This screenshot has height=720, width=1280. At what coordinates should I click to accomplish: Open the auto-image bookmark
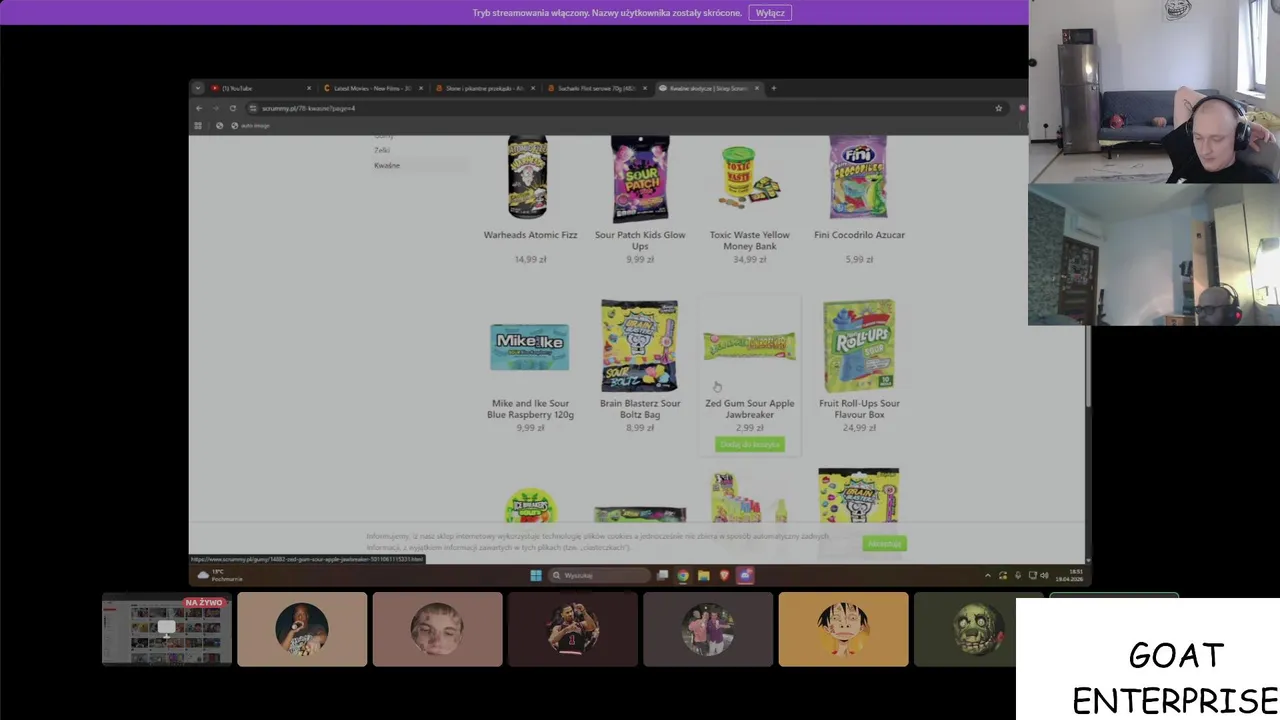point(250,125)
